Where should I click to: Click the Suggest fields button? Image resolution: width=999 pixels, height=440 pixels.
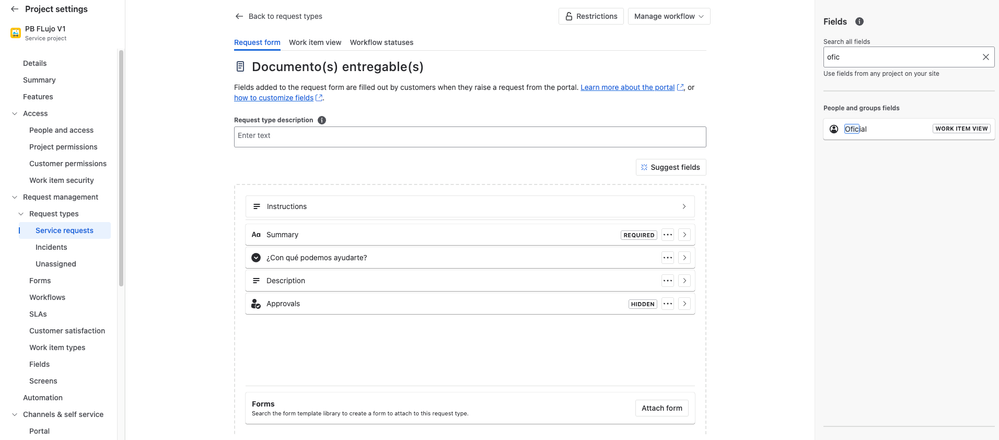click(671, 167)
